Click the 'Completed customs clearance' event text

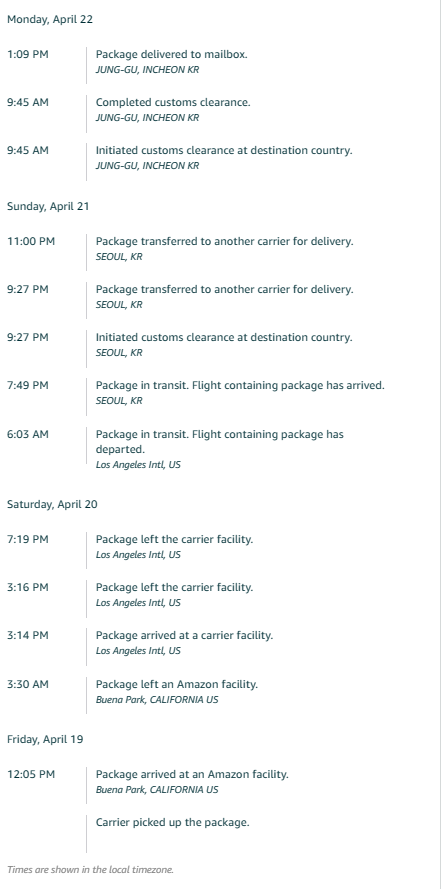point(173,103)
